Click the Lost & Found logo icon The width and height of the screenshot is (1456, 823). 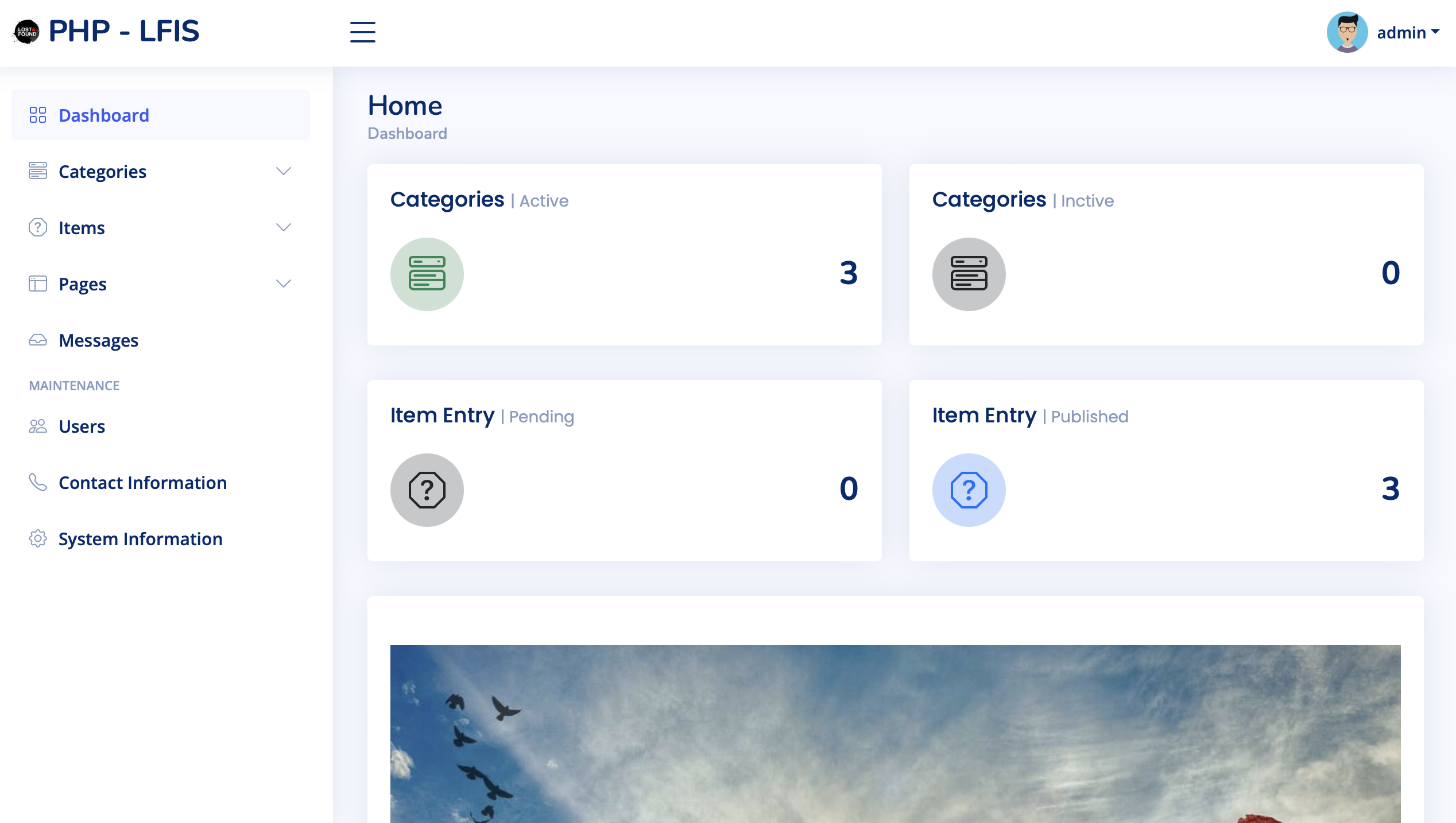point(26,32)
